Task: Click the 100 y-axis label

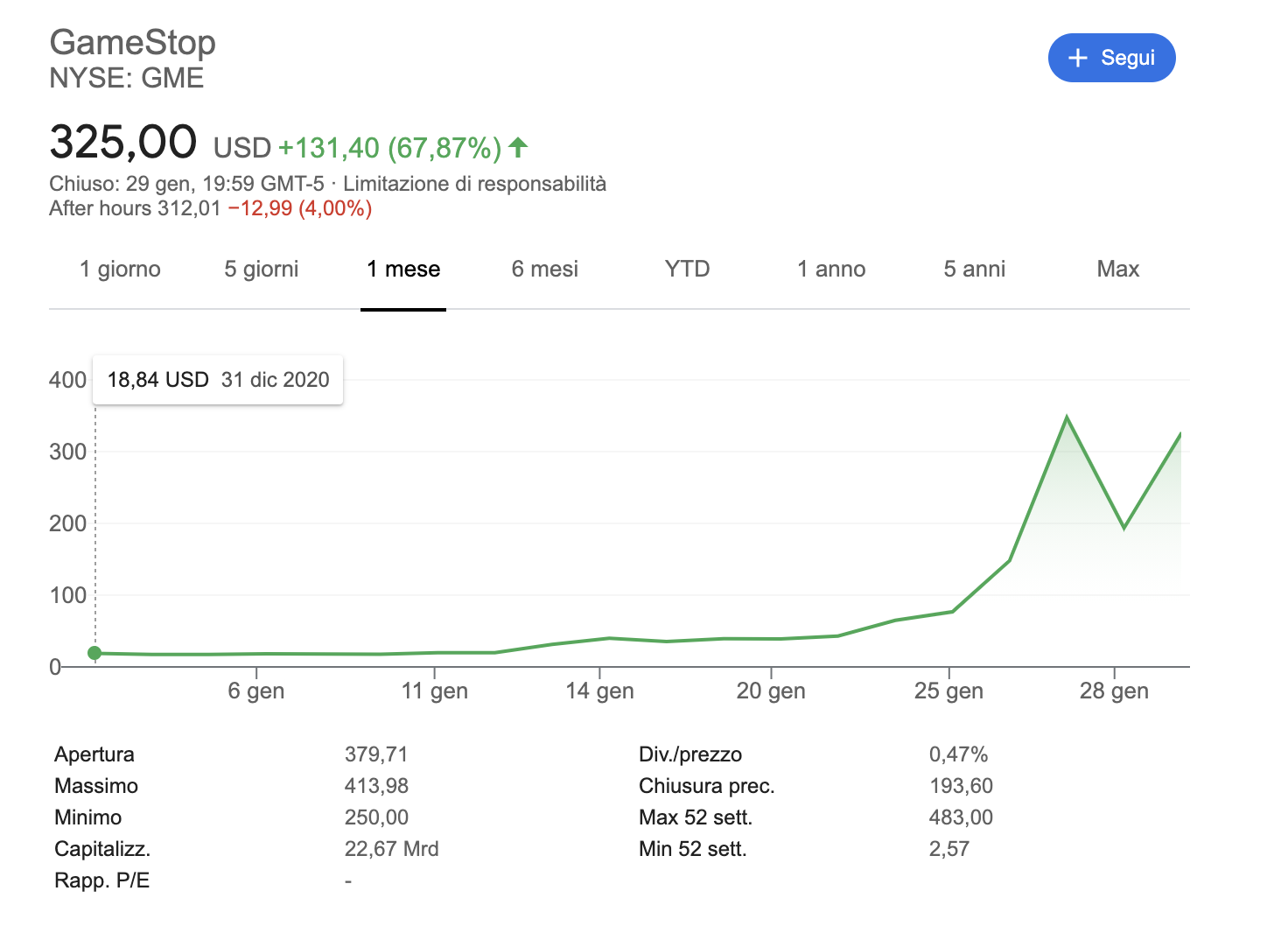Action: (x=68, y=595)
